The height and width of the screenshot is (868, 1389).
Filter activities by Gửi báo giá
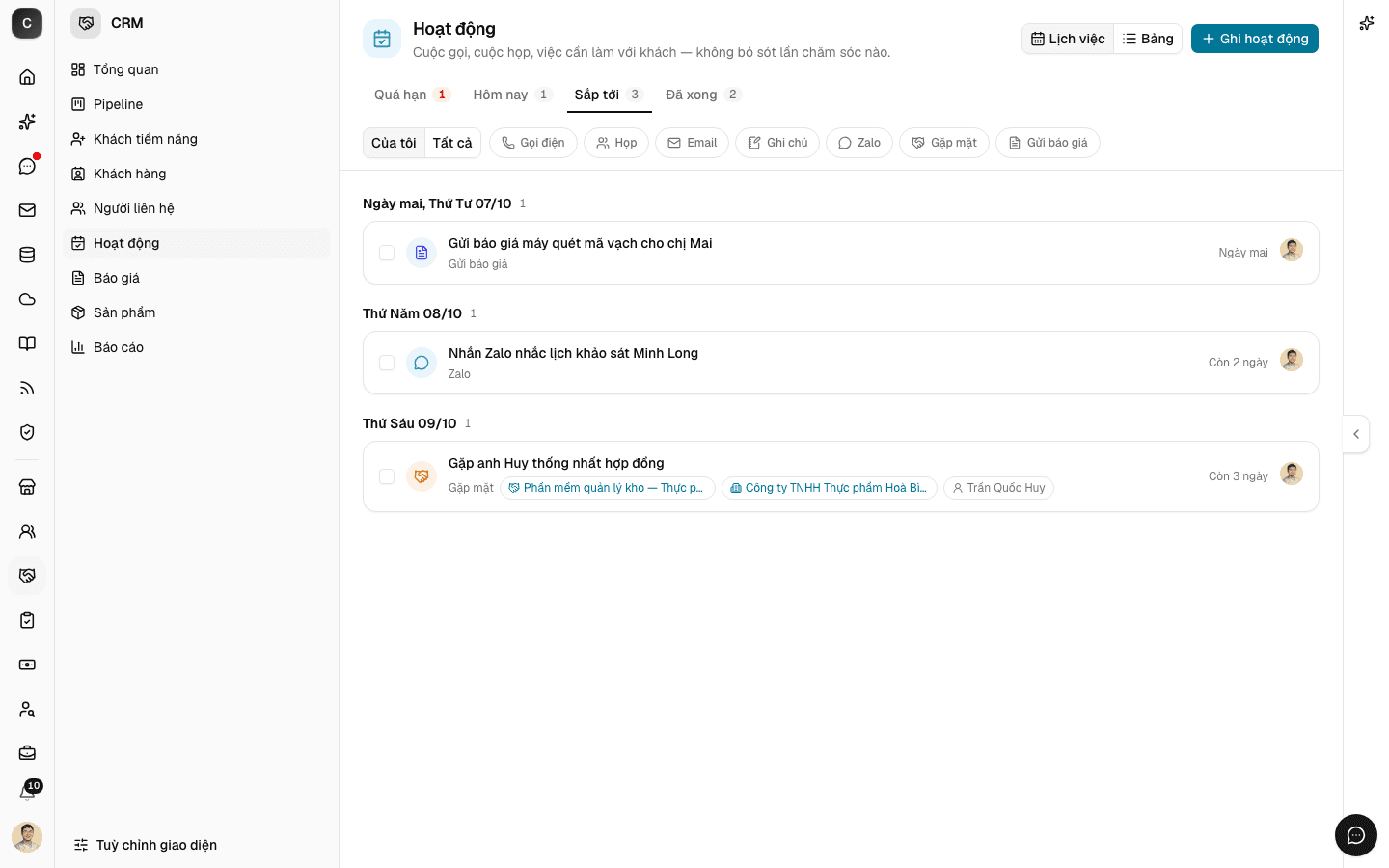click(1048, 143)
